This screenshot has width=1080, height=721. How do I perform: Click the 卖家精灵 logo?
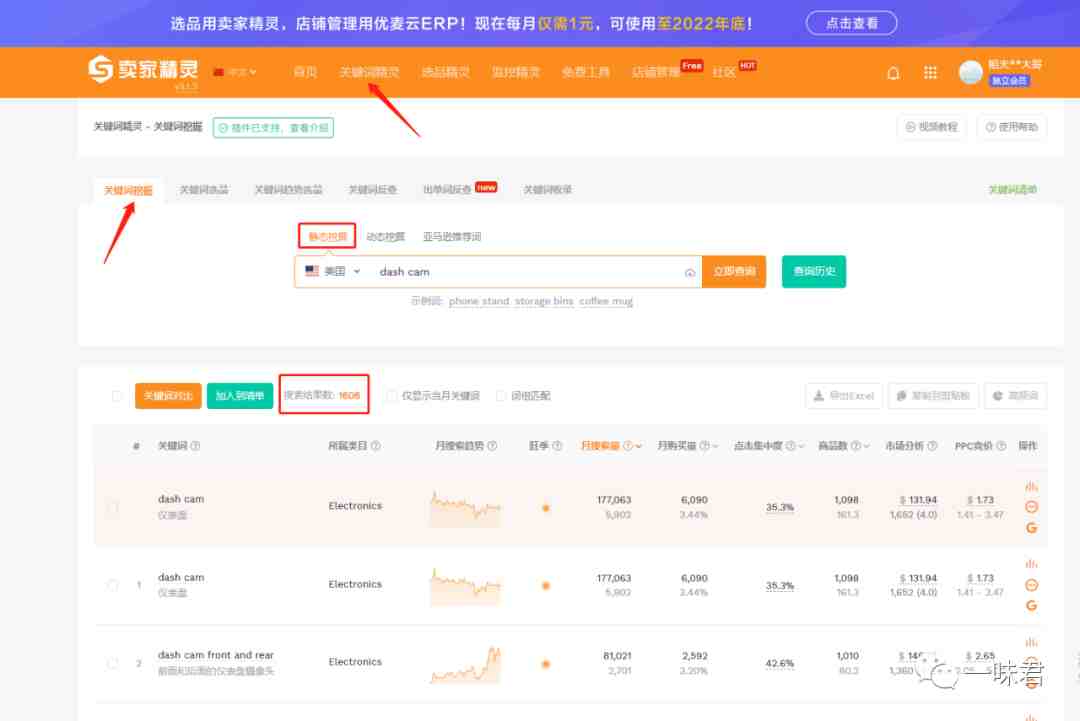[143, 69]
